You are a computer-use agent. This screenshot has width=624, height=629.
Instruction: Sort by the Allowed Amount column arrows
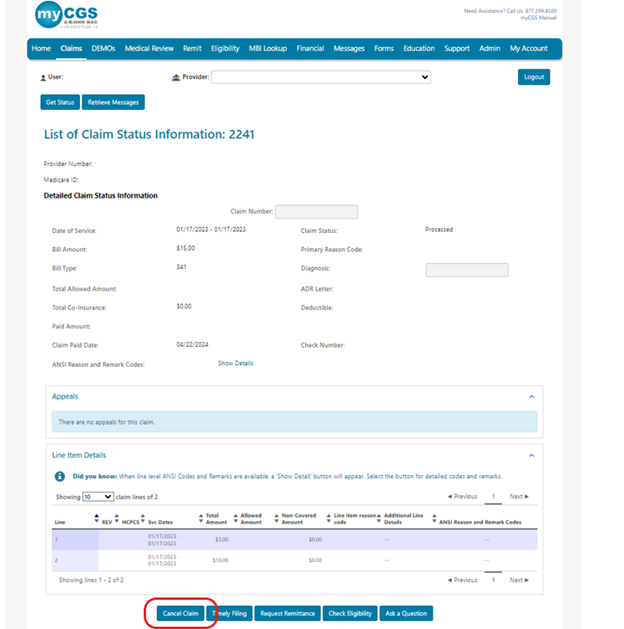point(236,518)
